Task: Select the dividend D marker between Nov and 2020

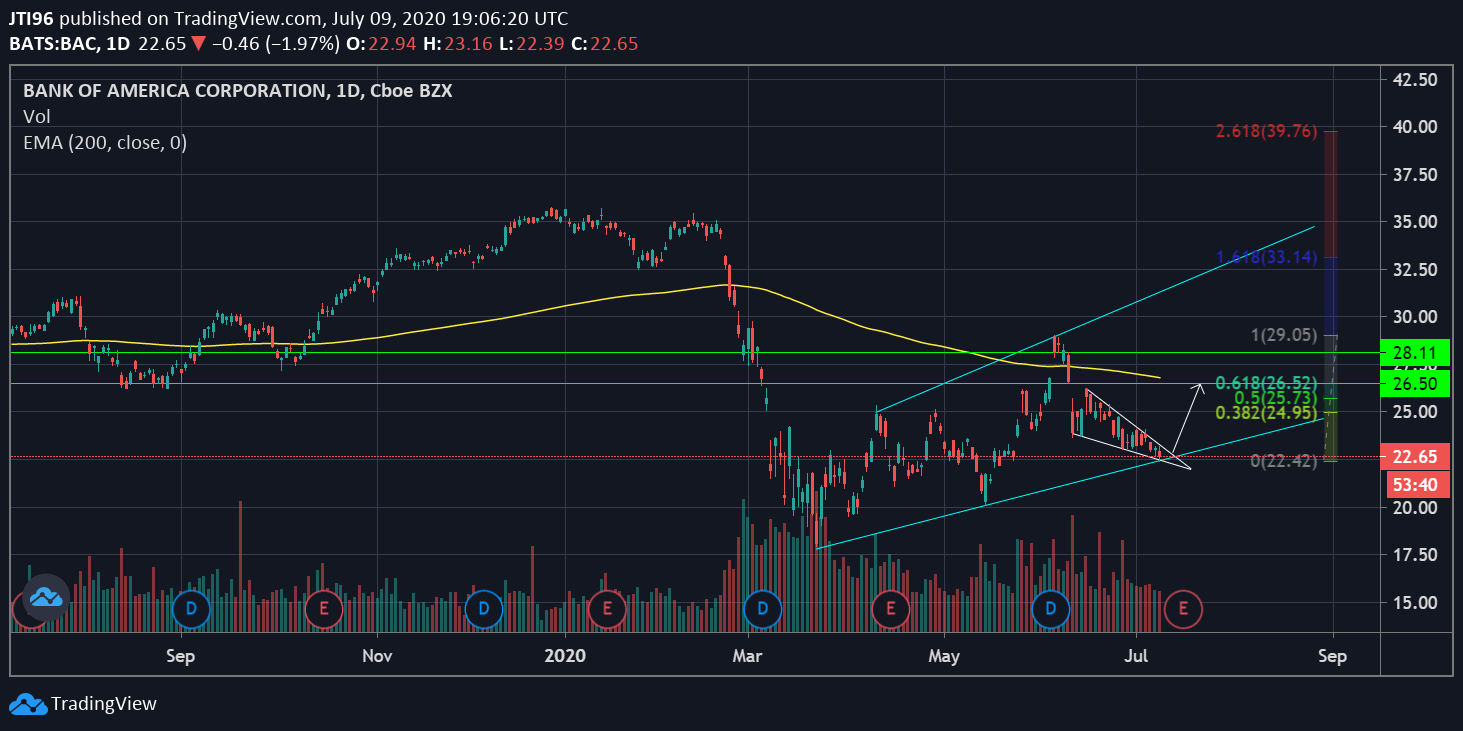Action: 483,607
